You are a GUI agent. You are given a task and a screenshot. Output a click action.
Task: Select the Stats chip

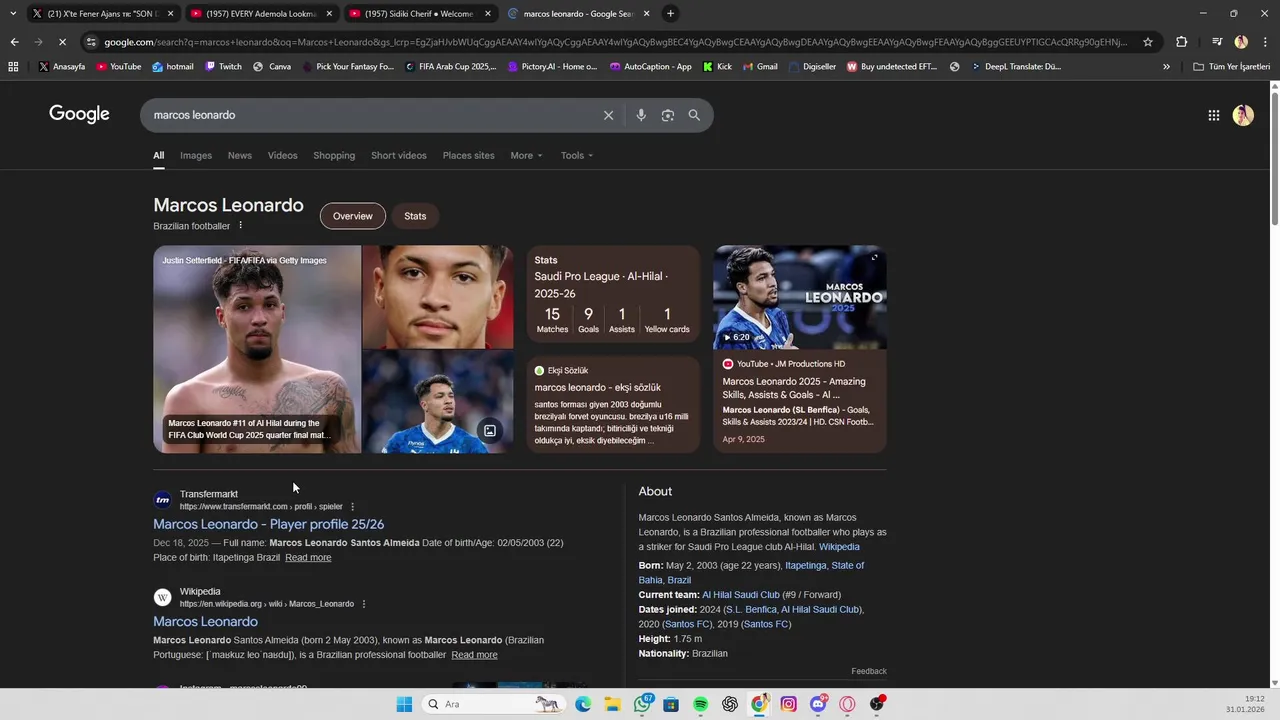pos(415,216)
